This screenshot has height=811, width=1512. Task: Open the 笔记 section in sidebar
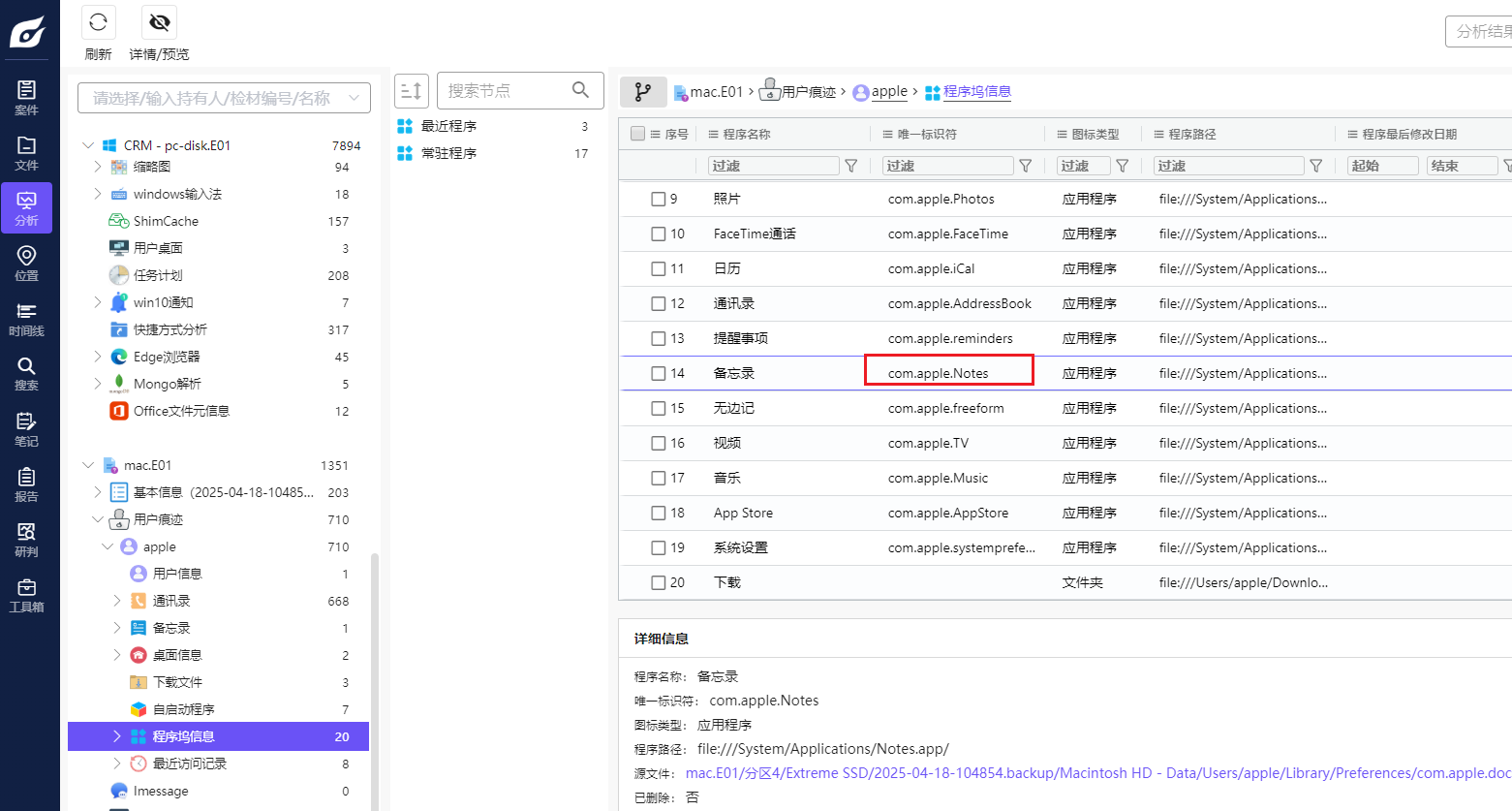click(27, 429)
